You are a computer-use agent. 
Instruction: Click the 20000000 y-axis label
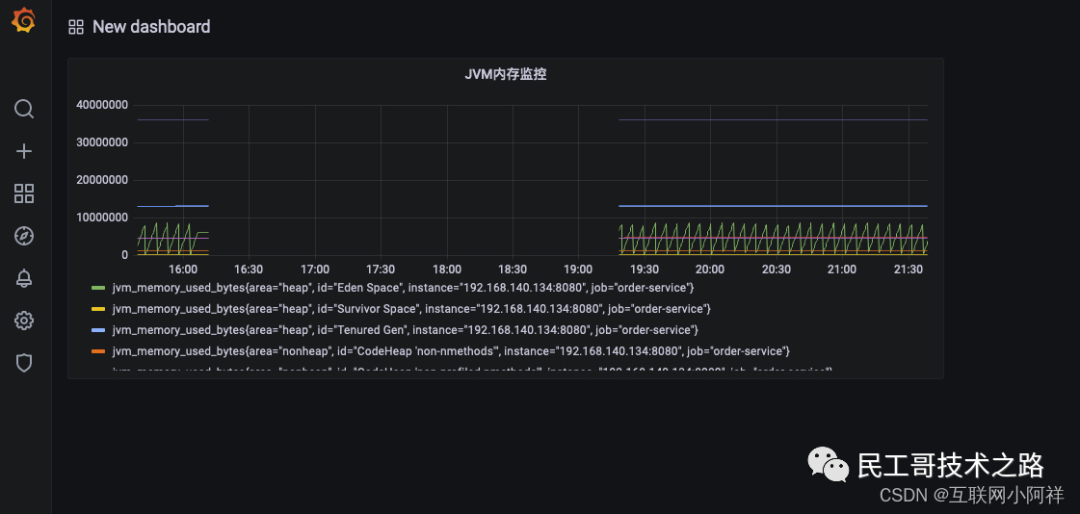click(x=102, y=181)
